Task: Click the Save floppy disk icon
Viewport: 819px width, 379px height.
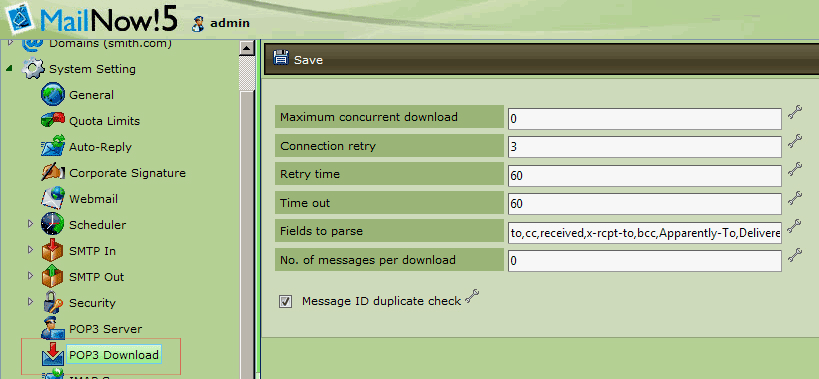Action: click(x=280, y=57)
